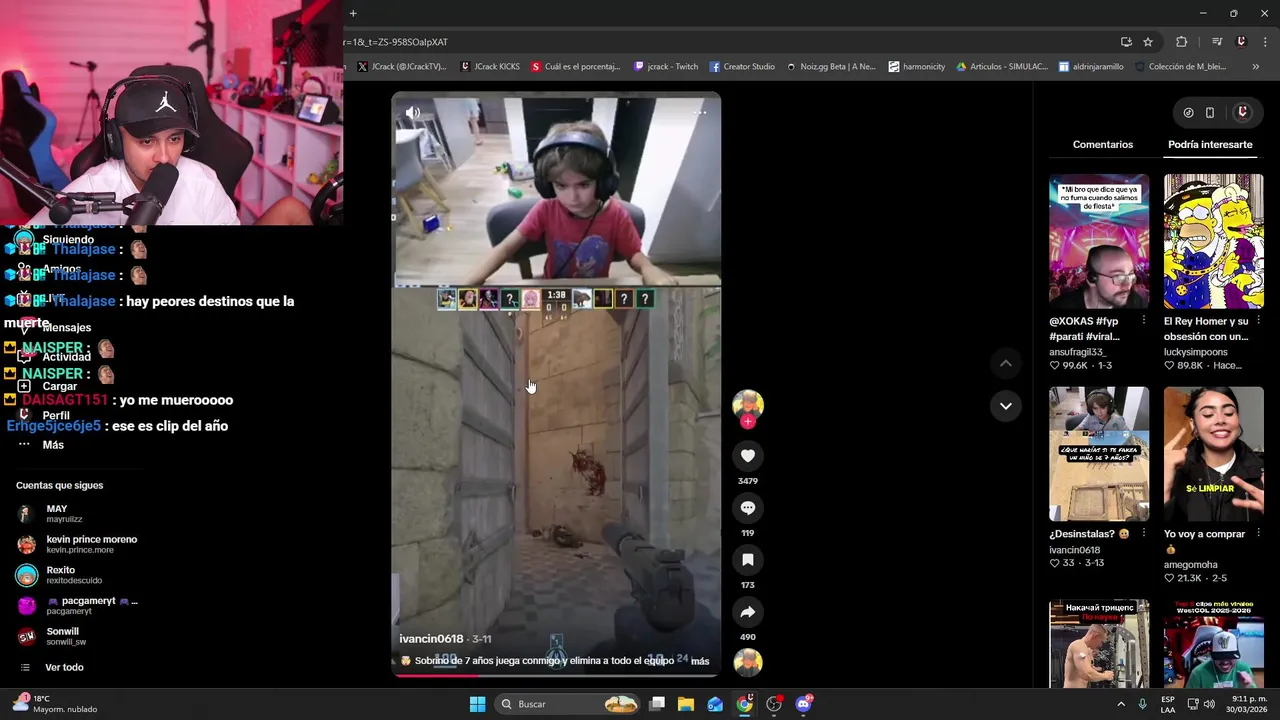This screenshot has height=720, width=1280.
Task: Open the video options three-dot menu
Action: tap(700, 112)
